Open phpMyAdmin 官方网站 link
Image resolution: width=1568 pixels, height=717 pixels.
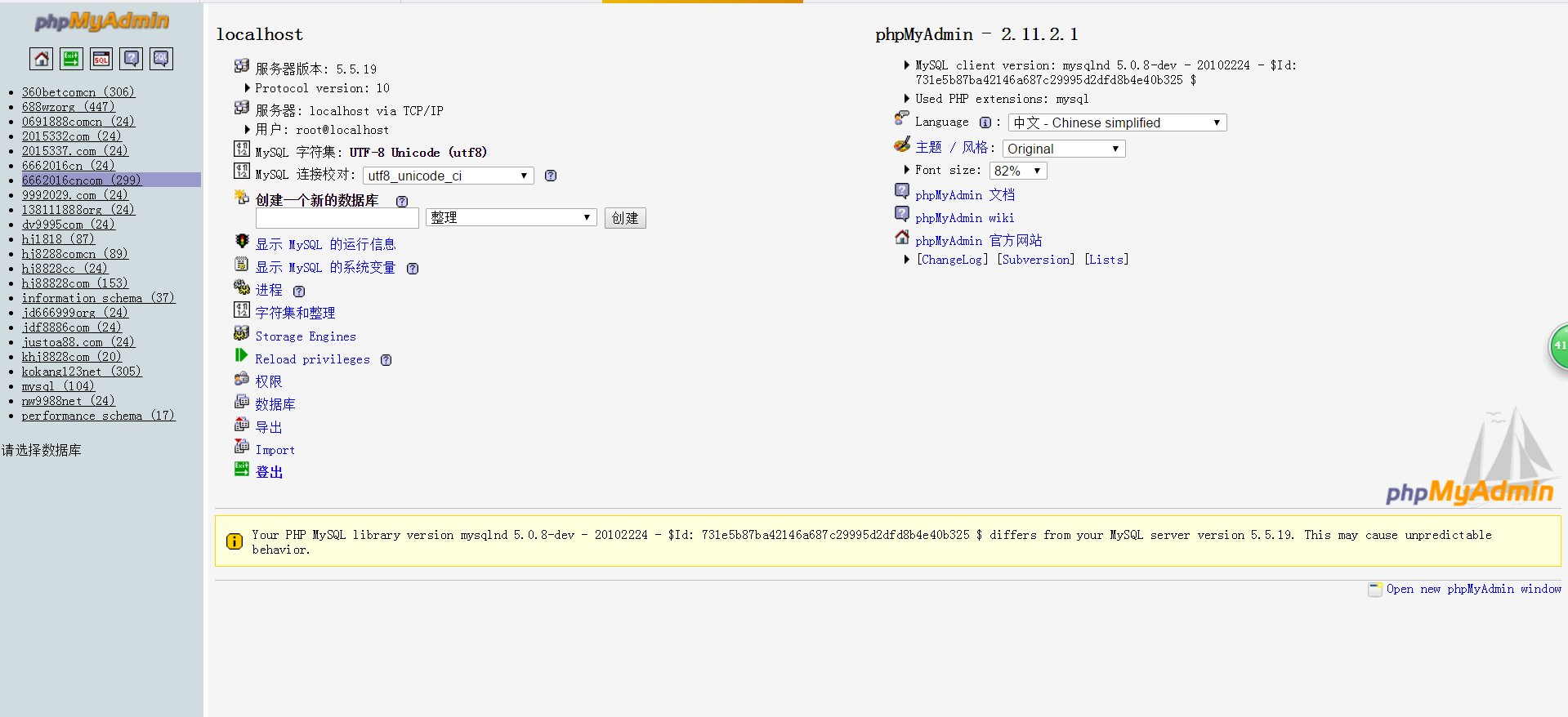tap(979, 240)
